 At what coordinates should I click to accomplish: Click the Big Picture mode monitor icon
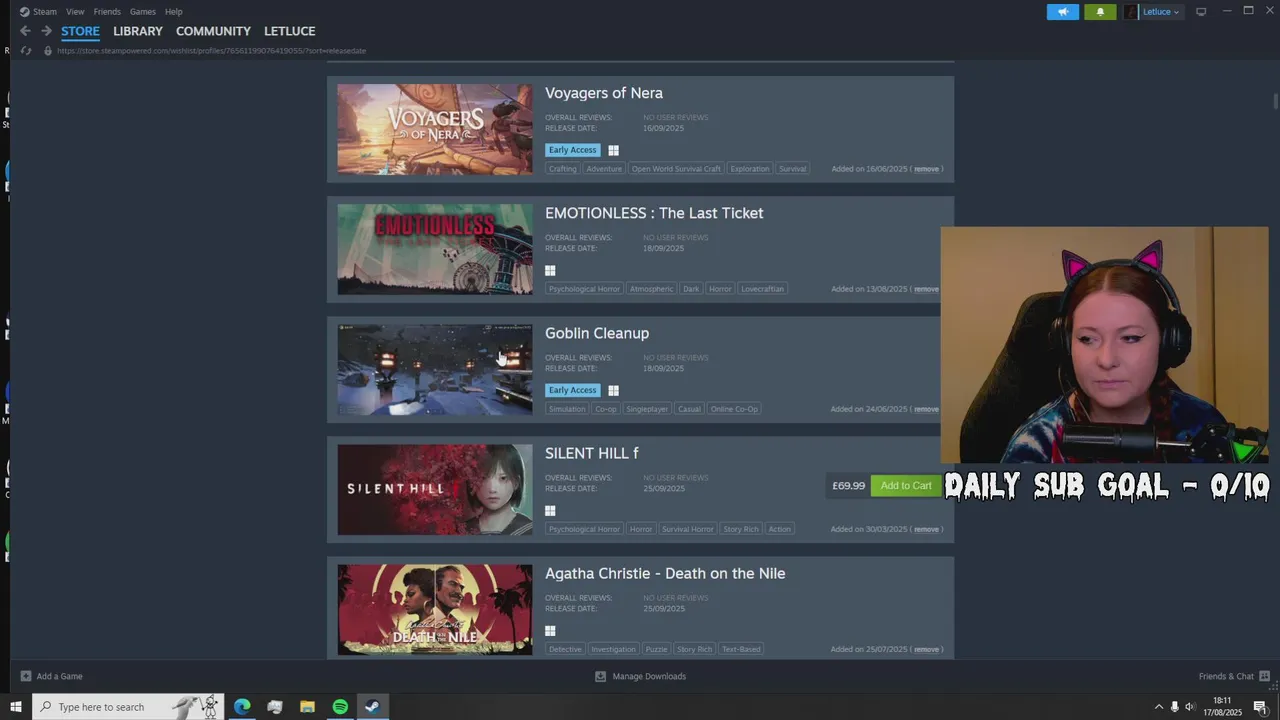click(x=1201, y=12)
